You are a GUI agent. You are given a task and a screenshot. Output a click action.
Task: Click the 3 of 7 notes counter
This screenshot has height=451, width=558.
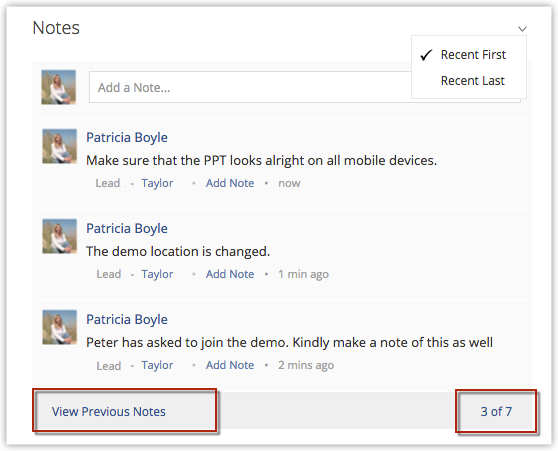(x=496, y=411)
